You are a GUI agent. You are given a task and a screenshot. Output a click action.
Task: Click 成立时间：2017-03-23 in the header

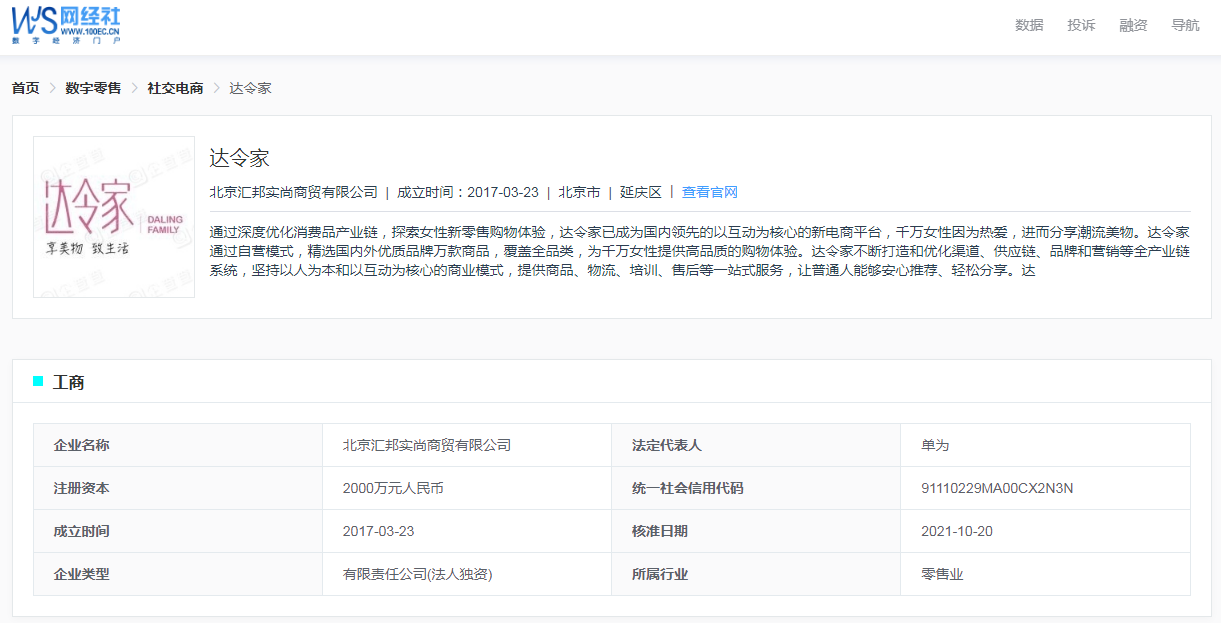[x=468, y=192]
